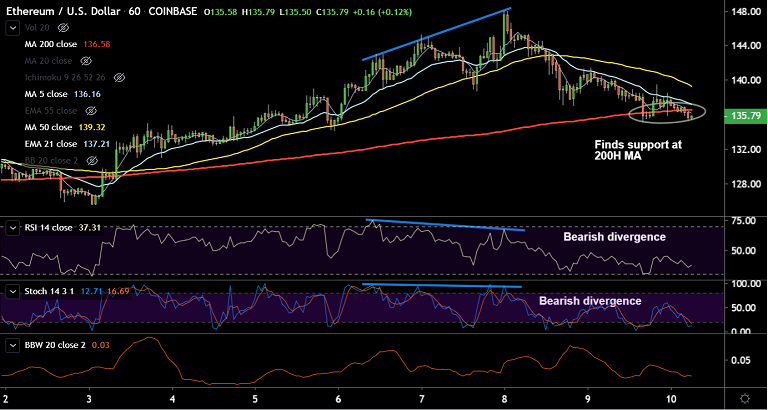Select the MA 200 close legend entry
The height and width of the screenshot is (410, 768).
tap(50, 44)
